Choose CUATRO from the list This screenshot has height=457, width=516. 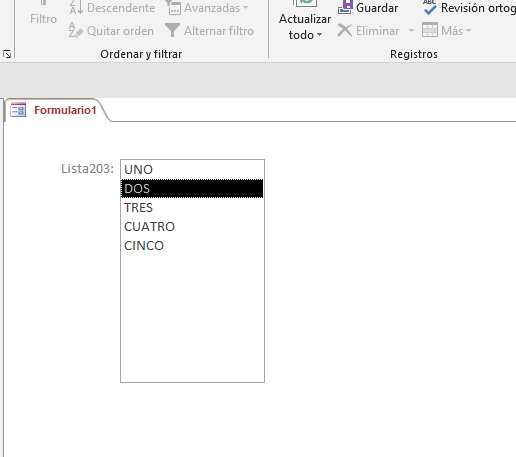(x=192, y=227)
